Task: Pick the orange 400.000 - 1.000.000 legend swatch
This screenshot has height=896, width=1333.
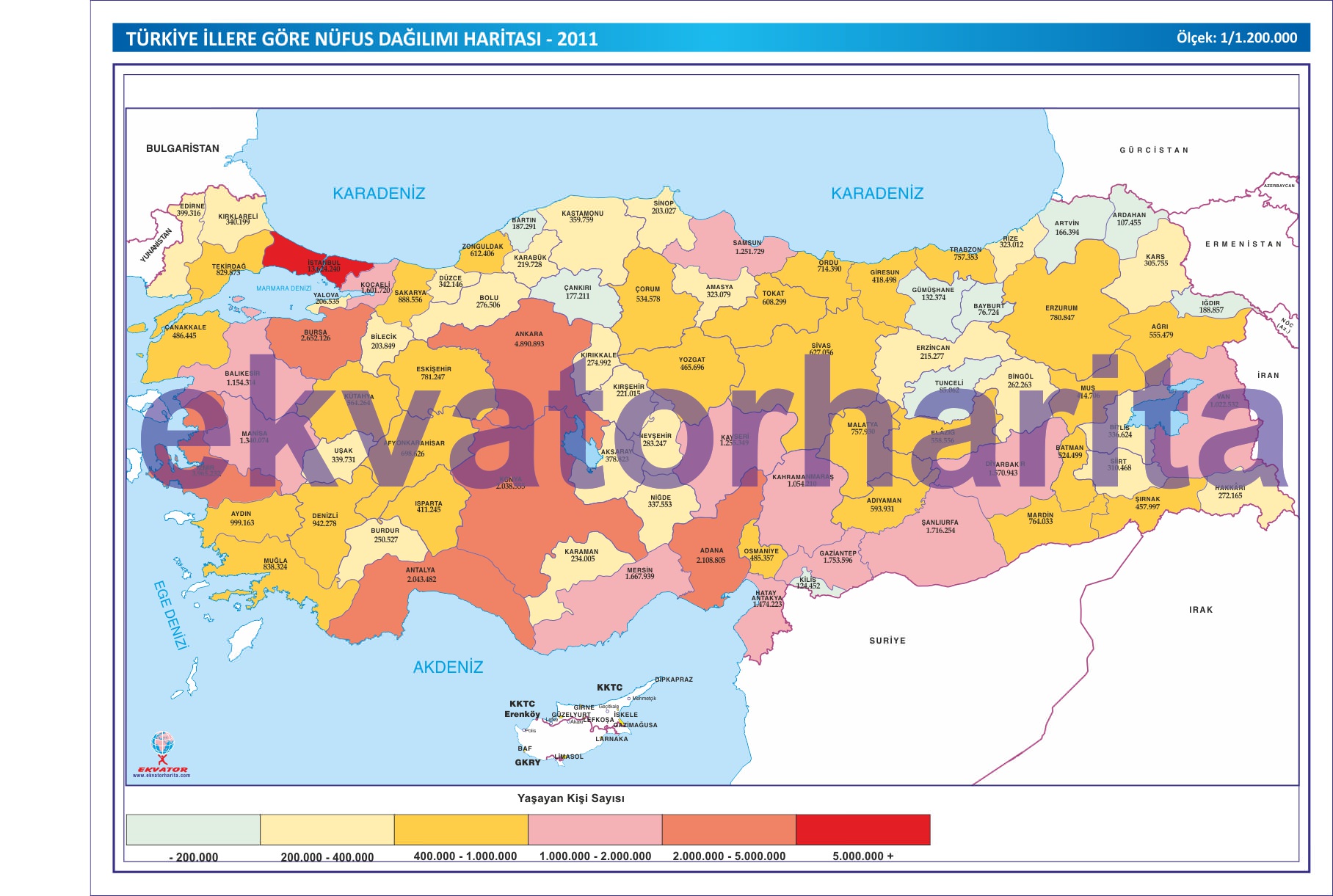Action: [461, 830]
